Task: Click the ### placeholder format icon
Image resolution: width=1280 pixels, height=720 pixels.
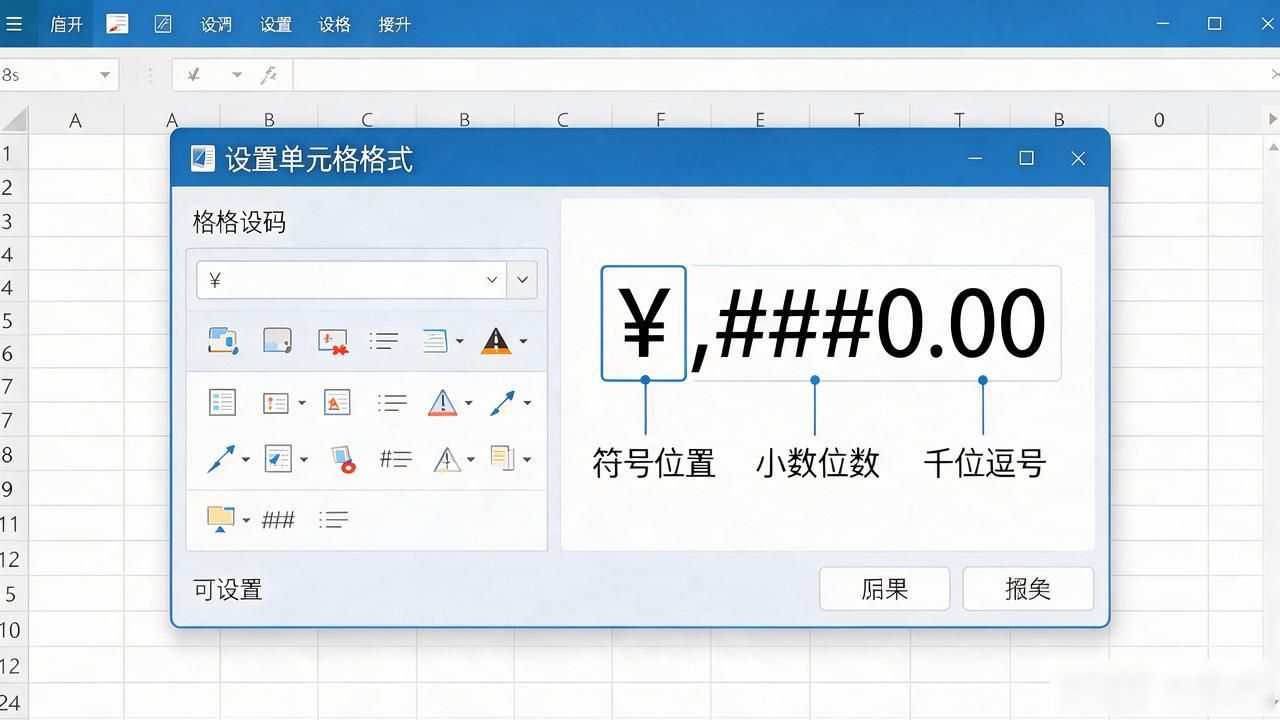Action: point(278,520)
